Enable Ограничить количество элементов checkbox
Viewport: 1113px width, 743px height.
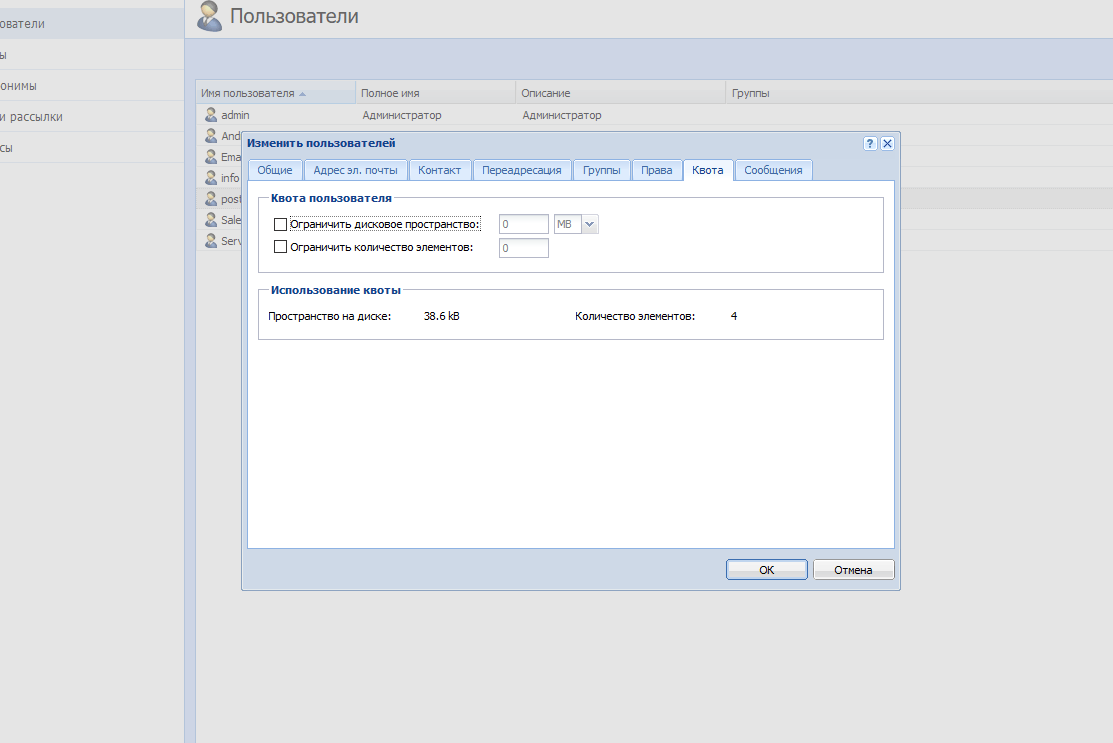(x=280, y=247)
